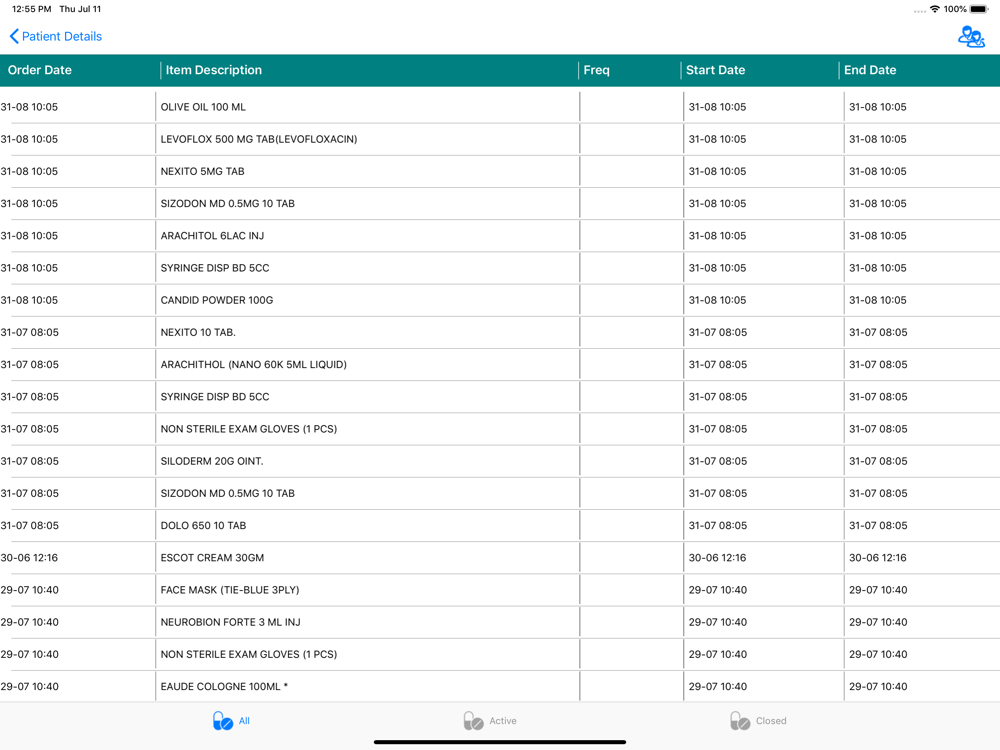Tap the 12:55 PM clock

coord(32,9)
